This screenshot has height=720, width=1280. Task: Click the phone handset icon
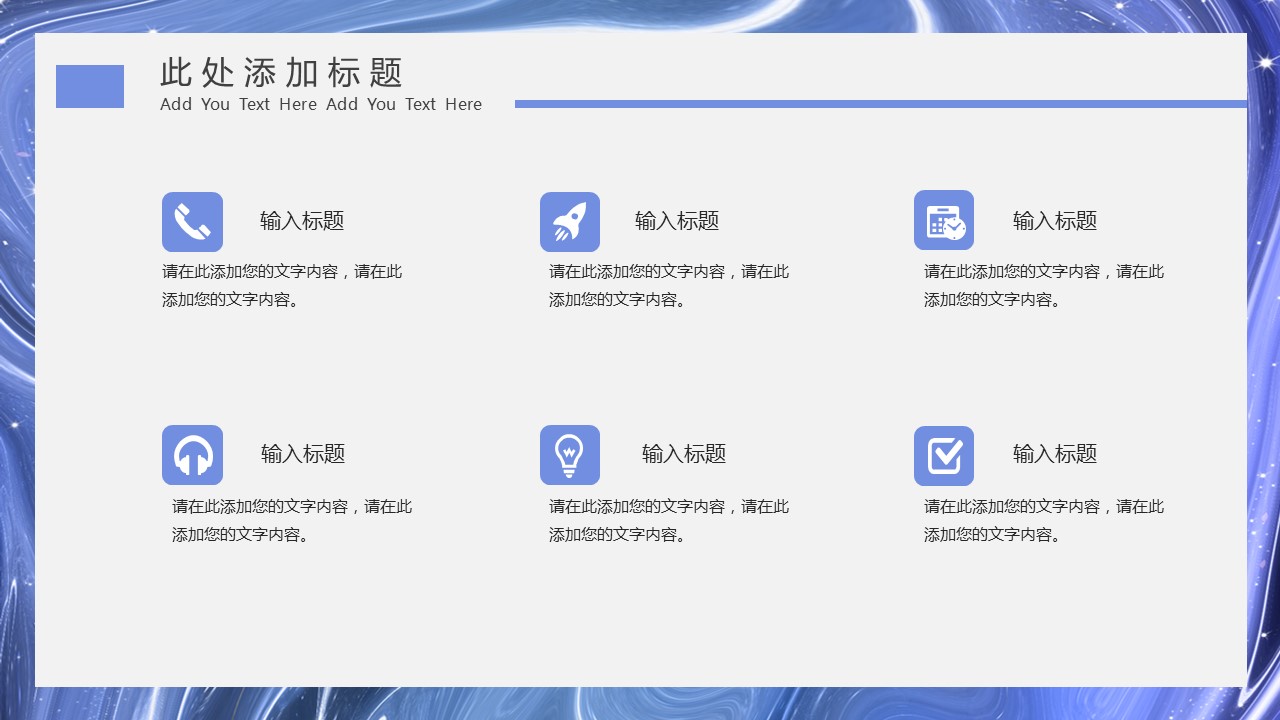pyautogui.click(x=192, y=222)
